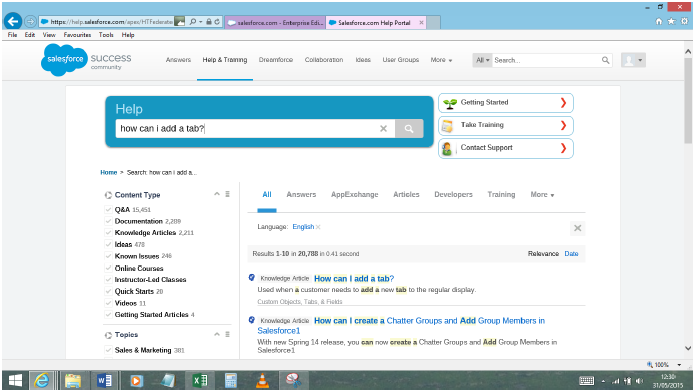694x392 pixels.
Task: Click the Windows Start button
Action: (x=15, y=380)
